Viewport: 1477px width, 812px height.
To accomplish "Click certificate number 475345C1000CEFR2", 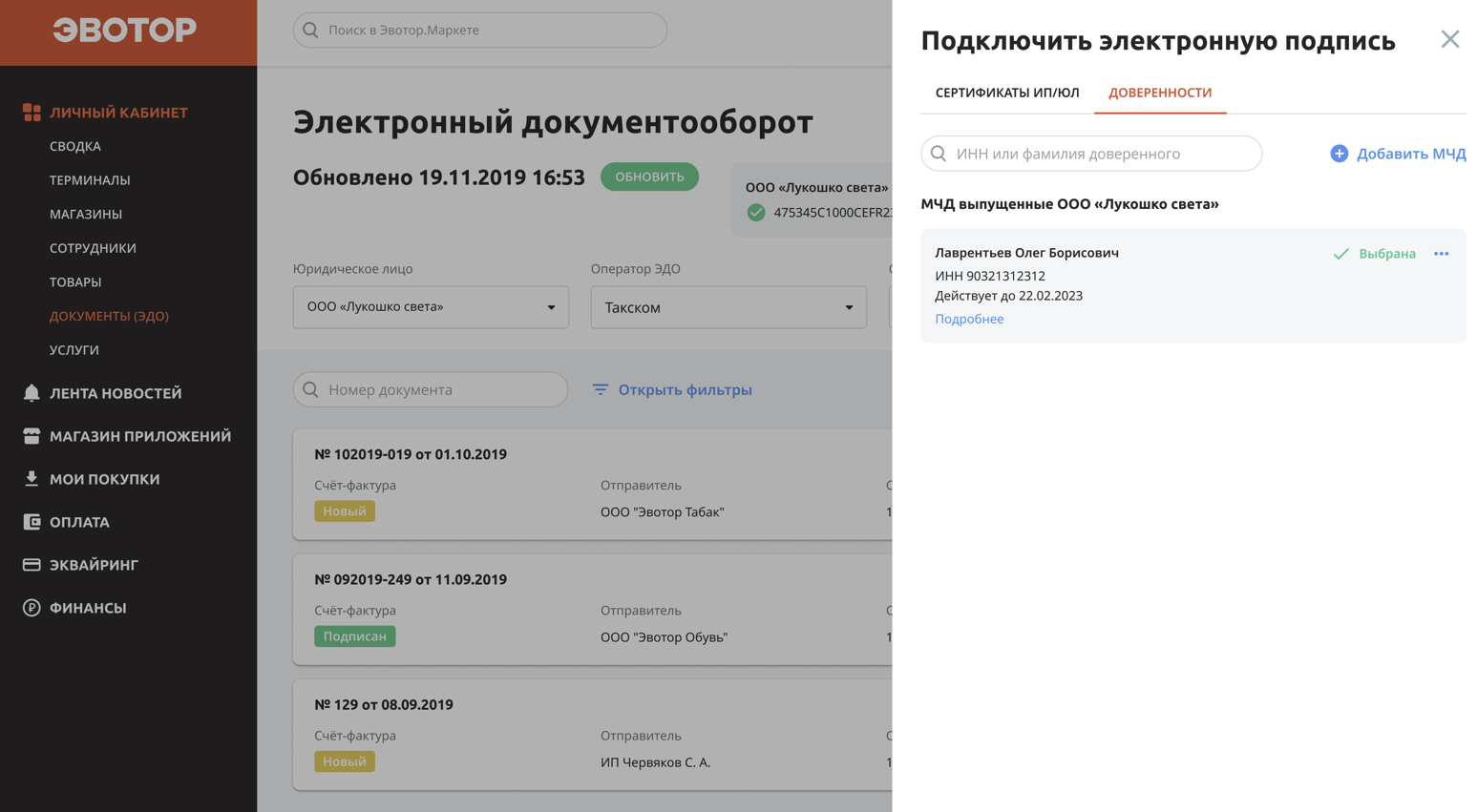I will pos(833,213).
